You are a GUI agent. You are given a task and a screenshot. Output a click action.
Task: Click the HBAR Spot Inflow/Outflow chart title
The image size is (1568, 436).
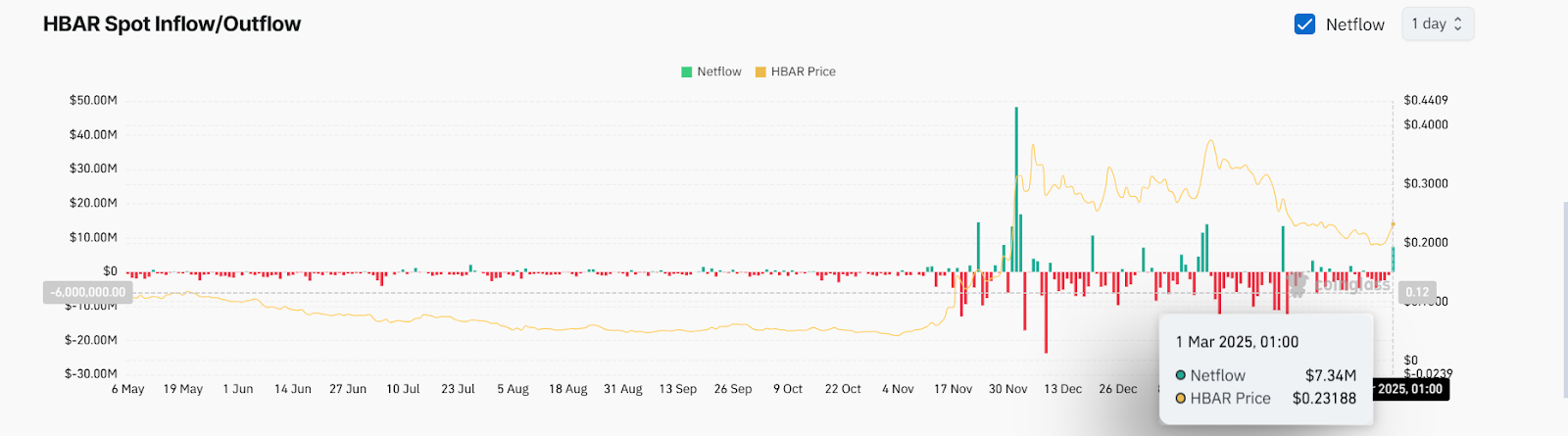(171, 24)
